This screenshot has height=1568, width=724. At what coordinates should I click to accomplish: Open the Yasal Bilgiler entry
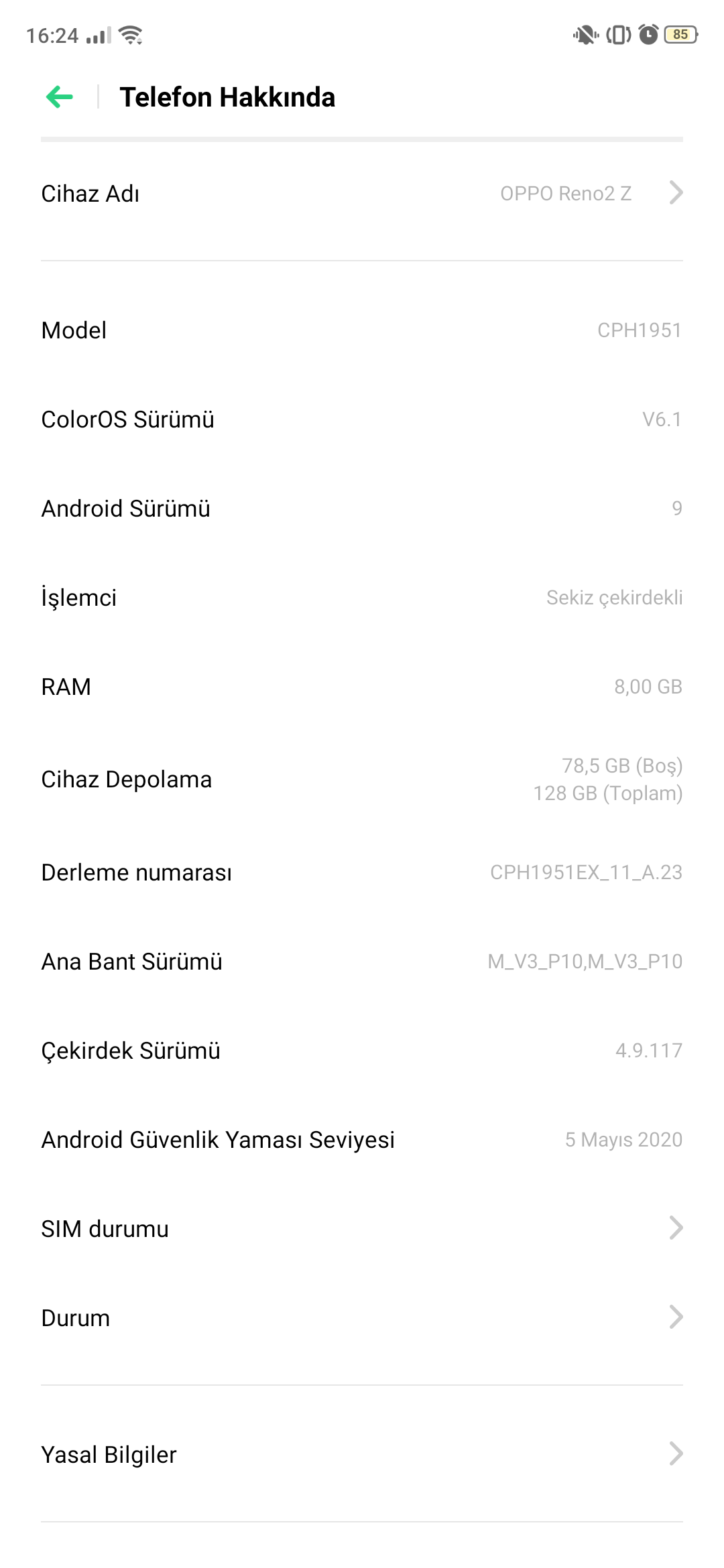[x=362, y=1454]
